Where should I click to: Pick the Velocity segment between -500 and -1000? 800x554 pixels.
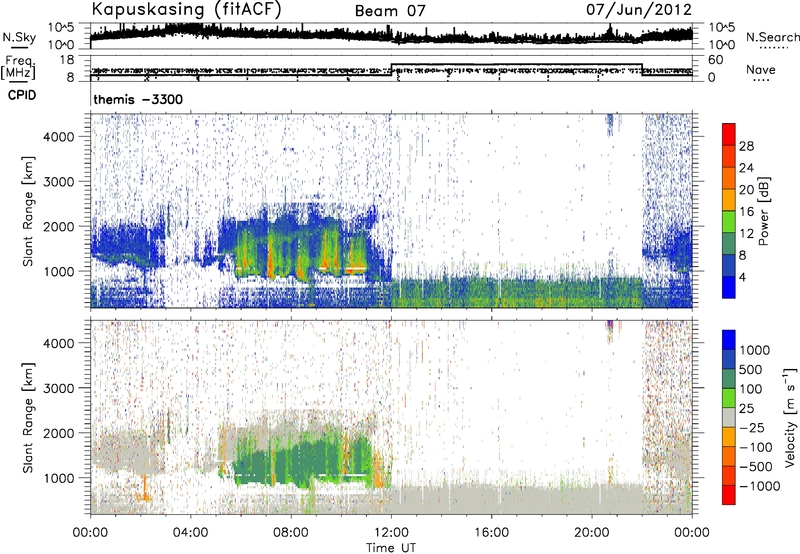coord(729,476)
